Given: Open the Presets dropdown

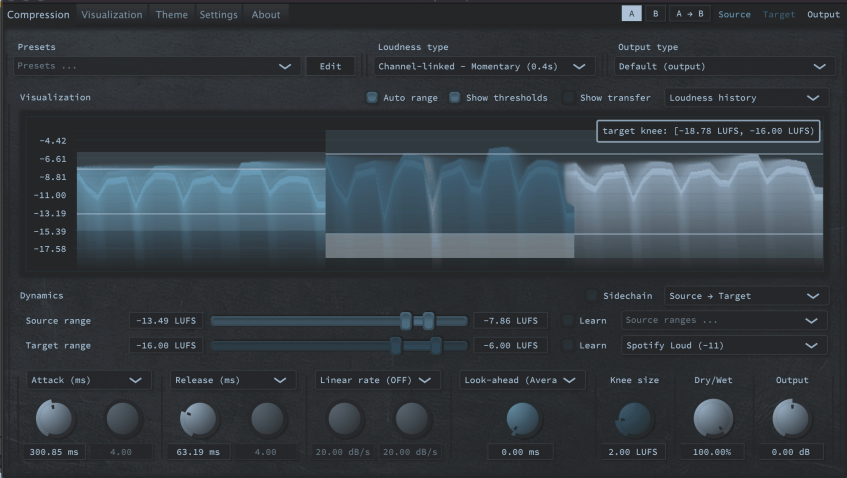Looking at the screenshot, I should (157, 66).
